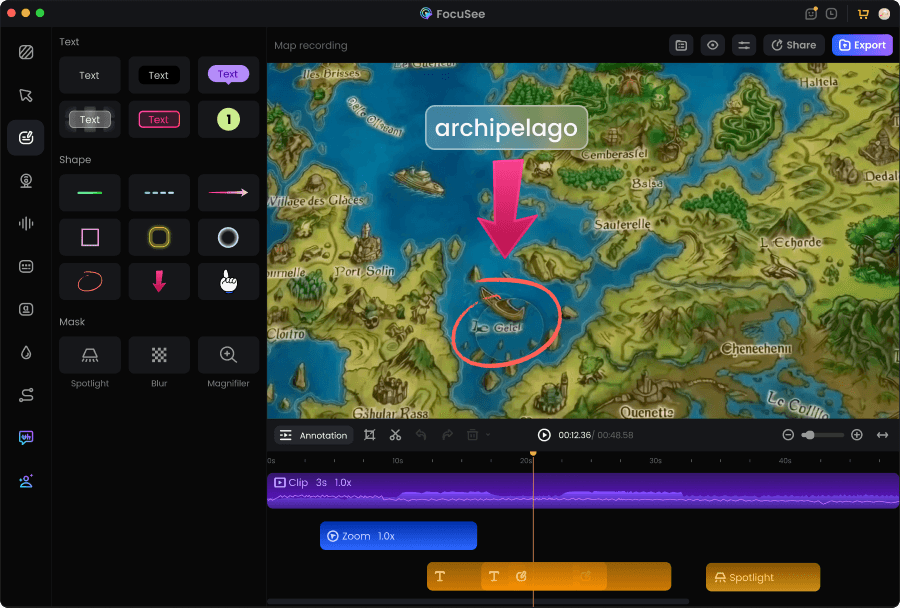
Task: Open the annotation panel sidebar icon
Action: [26, 138]
